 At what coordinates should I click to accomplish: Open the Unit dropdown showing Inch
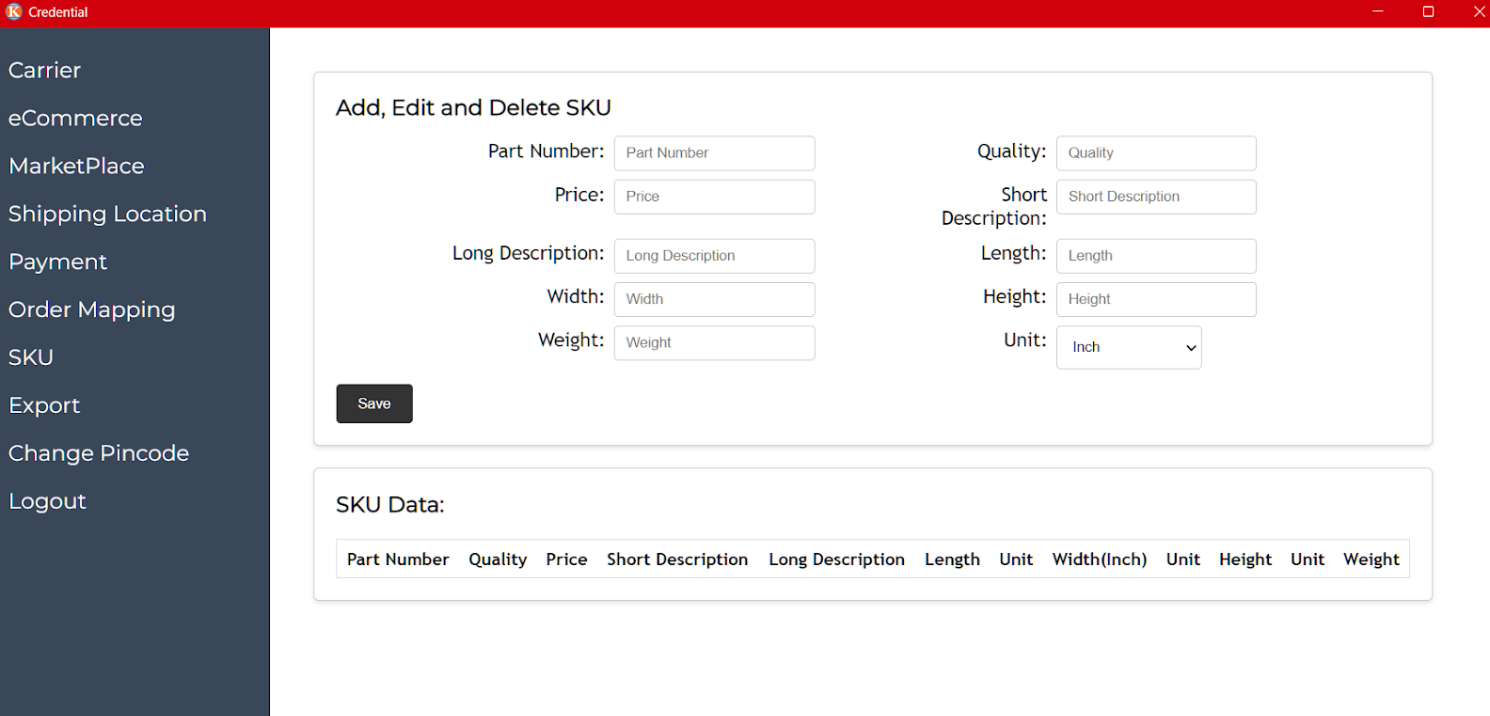coord(1129,347)
